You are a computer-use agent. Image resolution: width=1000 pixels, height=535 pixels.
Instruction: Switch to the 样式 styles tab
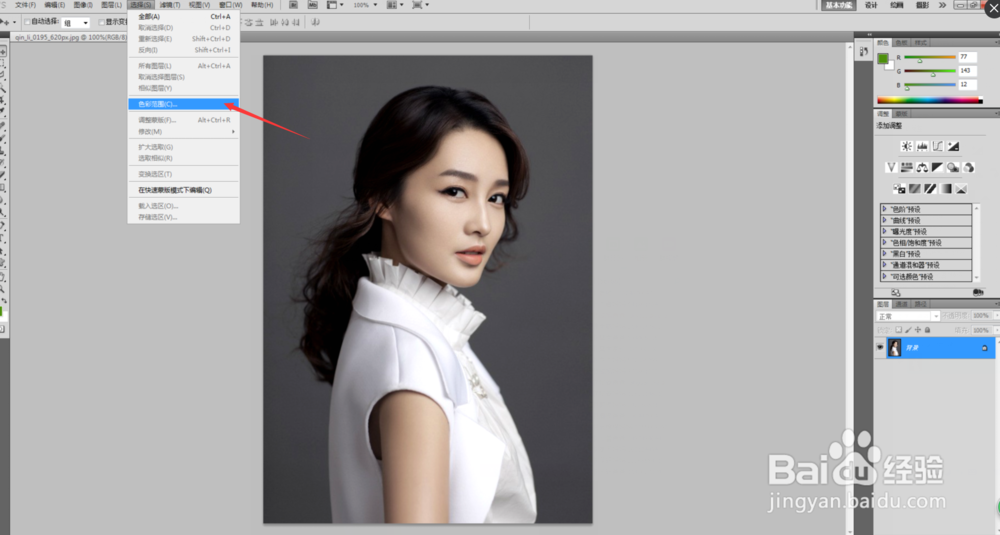click(x=921, y=43)
